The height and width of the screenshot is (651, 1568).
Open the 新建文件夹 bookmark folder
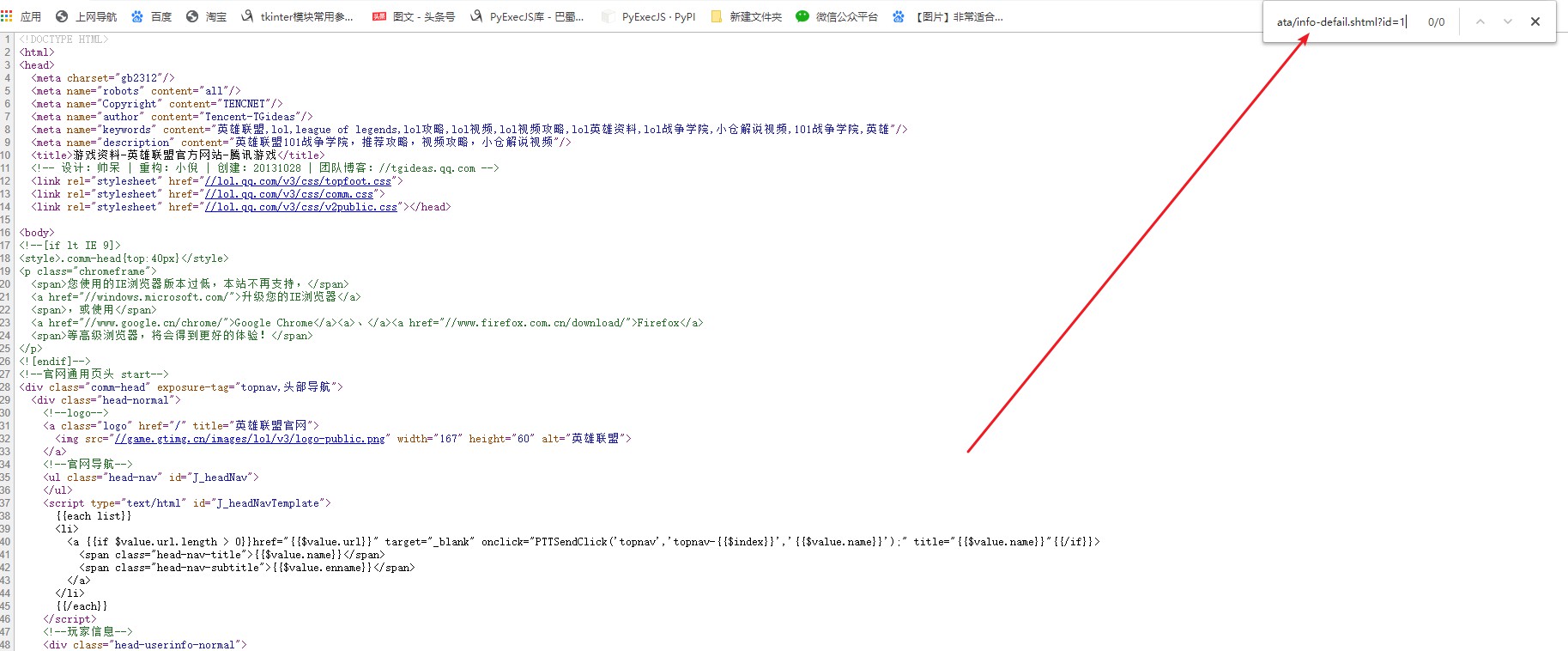[x=746, y=16]
